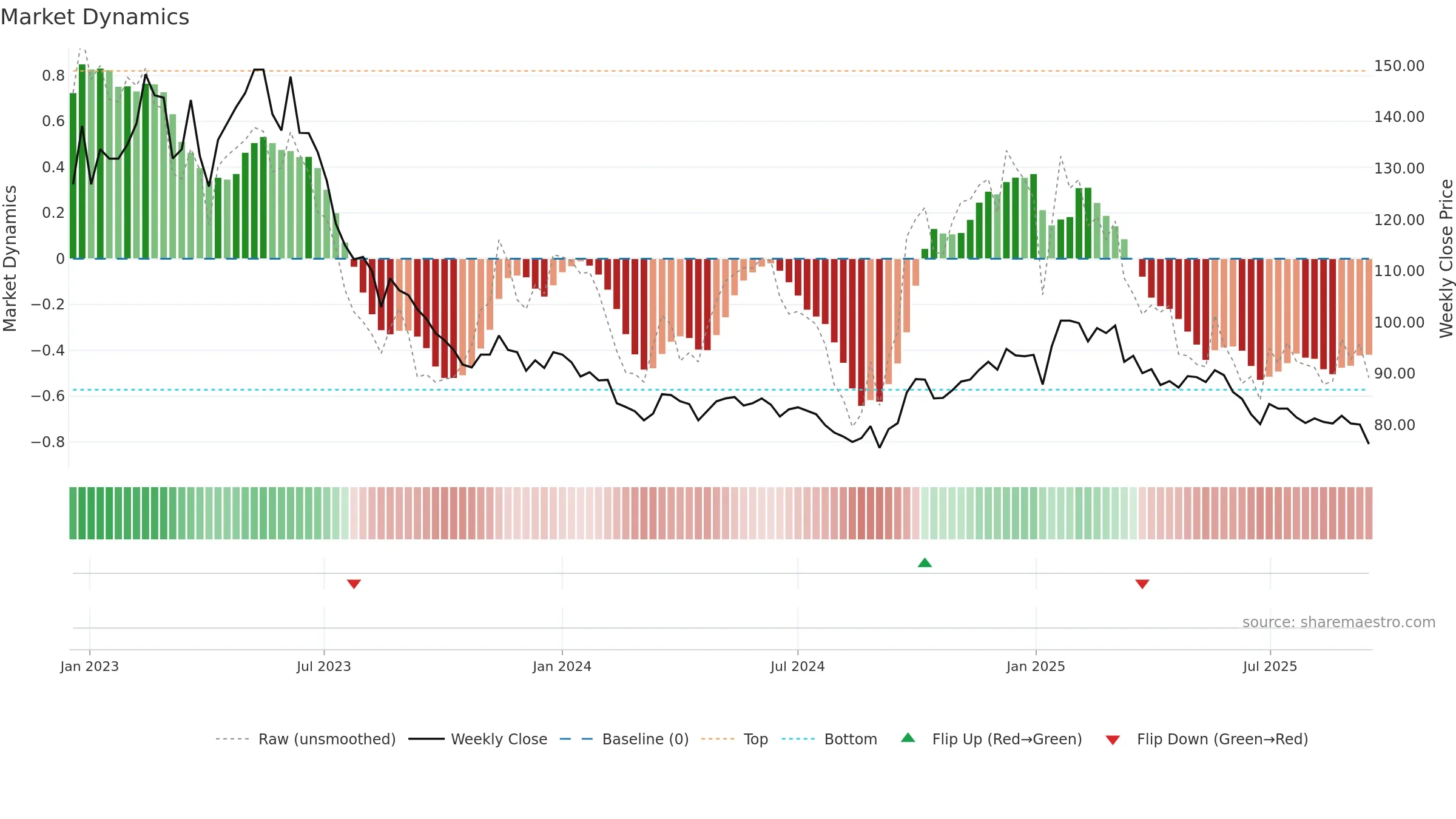1456x819 pixels.
Task: Click the source: sharemaestro.com text
Action: click(x=1339, y=622)
